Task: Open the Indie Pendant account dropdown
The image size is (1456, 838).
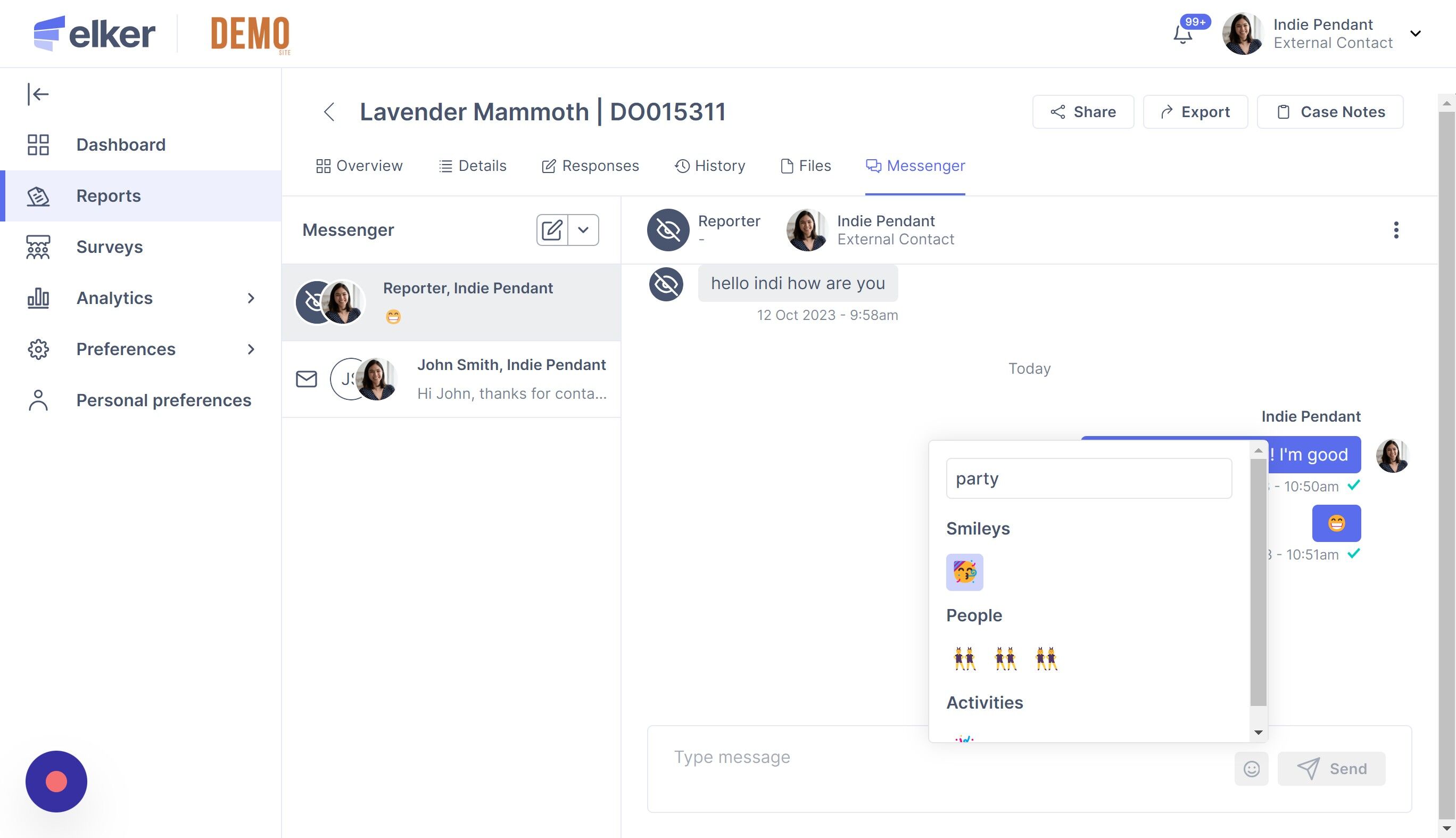Action: (1416, 34)
